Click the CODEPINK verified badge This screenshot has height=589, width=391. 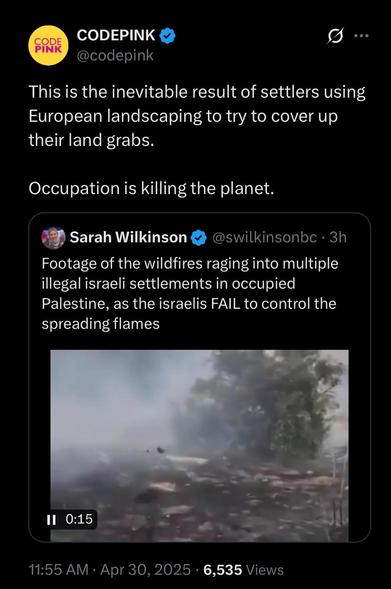click(x=168, y=36)
